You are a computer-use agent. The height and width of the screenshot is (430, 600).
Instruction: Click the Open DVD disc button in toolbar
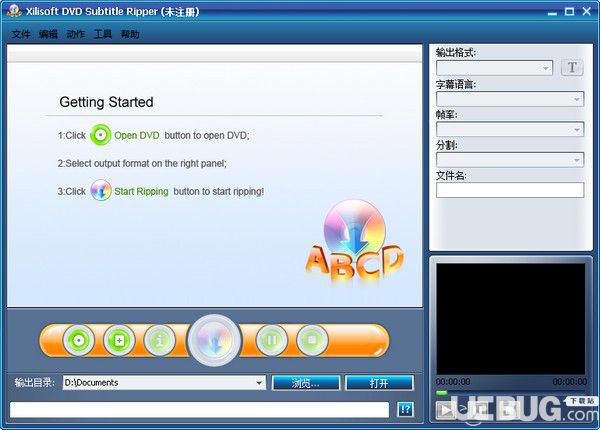pyautogui.click(x=79, y=340)
